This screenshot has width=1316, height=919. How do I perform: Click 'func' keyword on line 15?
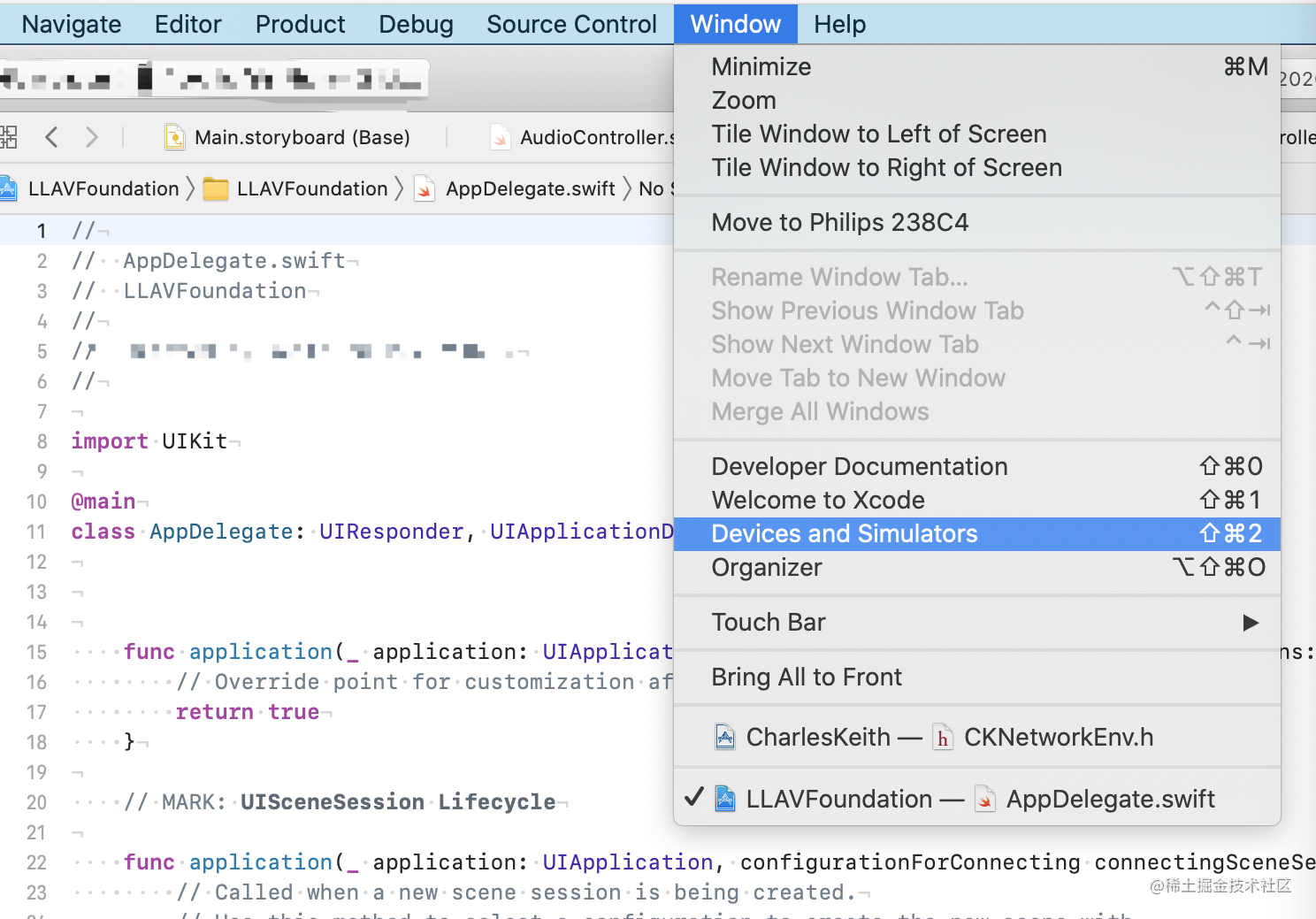pyautogui.click(x=149, y=652)
